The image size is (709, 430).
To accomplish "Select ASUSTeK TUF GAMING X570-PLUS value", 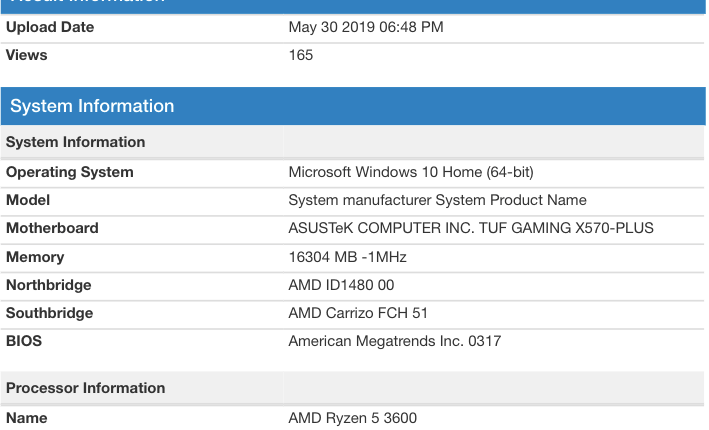I will [x=471, y=228].
